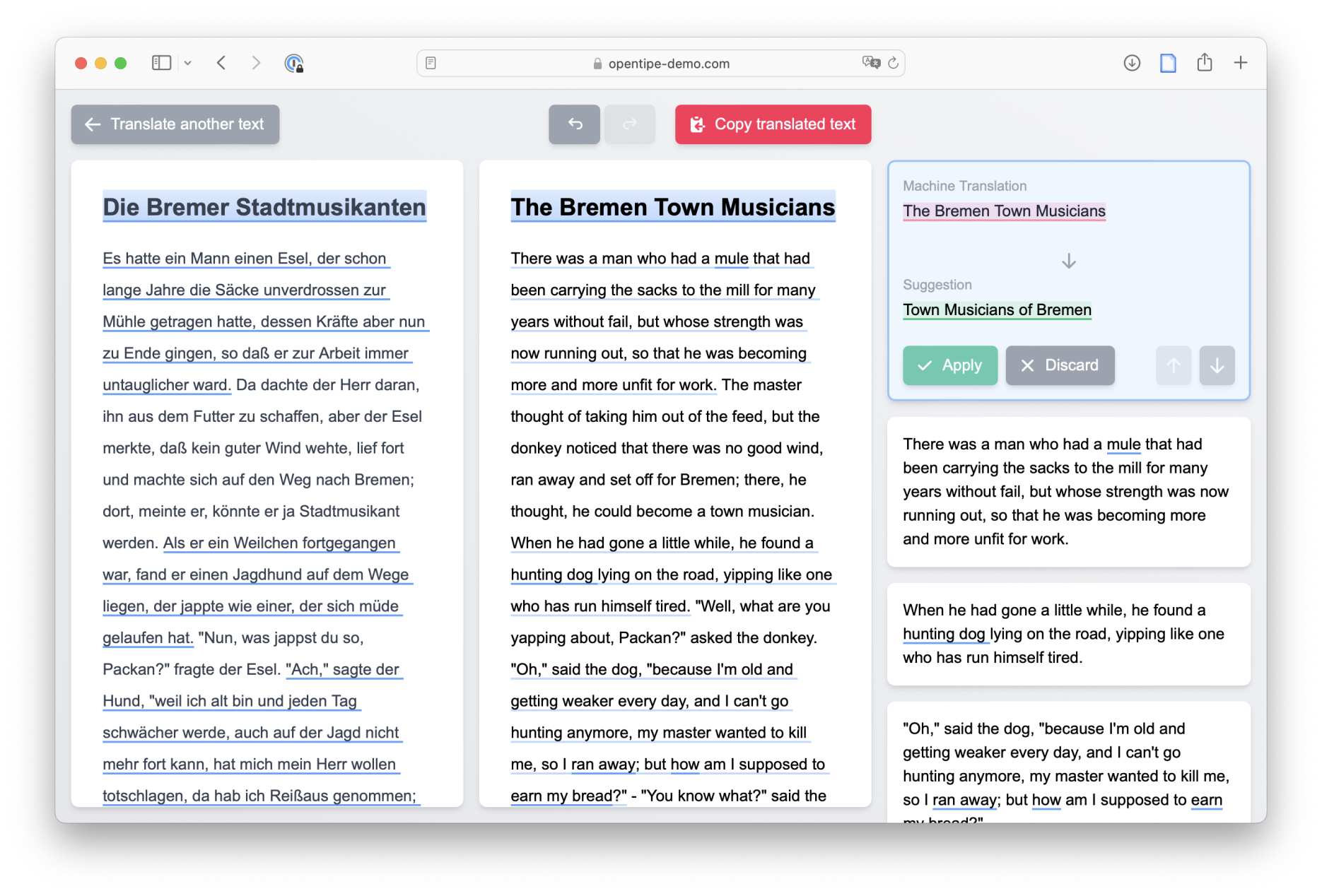The width and height of the screenshot is (1322, 896).
Task: Open a new tab with plus
Action: pyautogui.click(x=1241, y=63)
